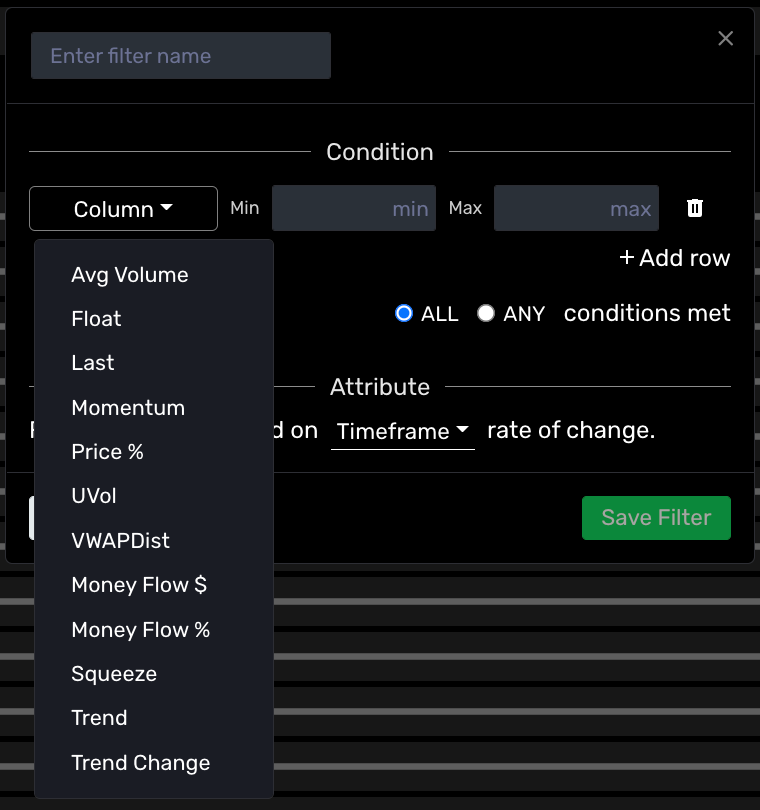
Task: Choose Avg Volume from column list
Action: click(130, 274)
